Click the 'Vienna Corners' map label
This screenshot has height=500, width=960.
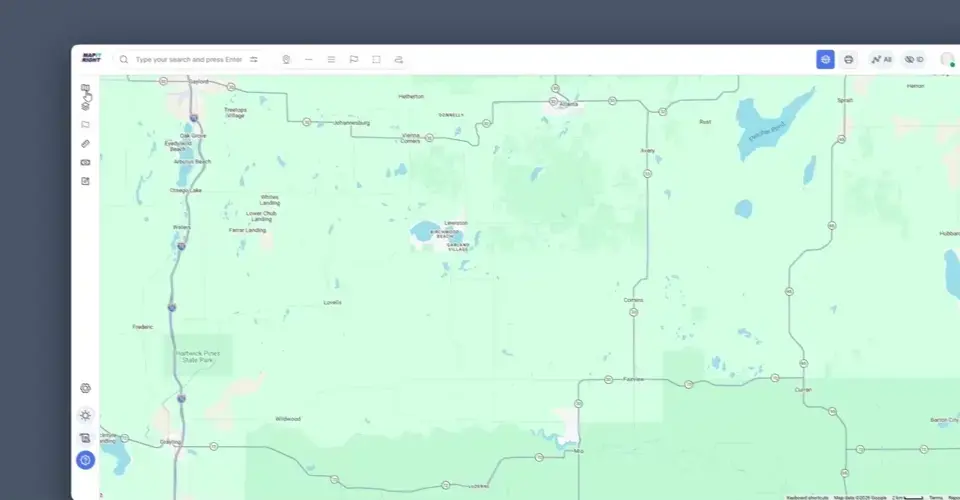tap(410, 138)
